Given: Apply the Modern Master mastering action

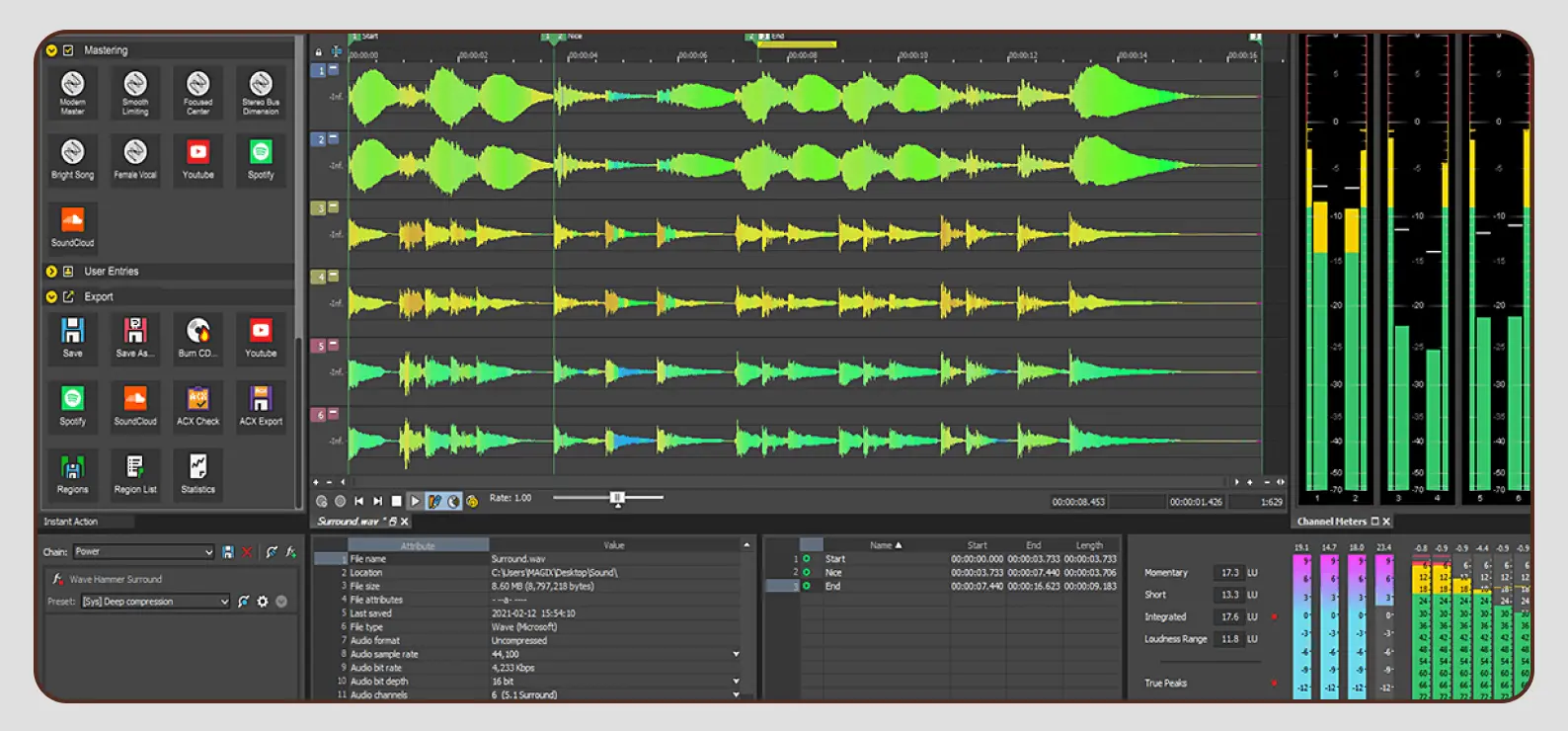Looking at the screenshot, I should pos(72,92).
